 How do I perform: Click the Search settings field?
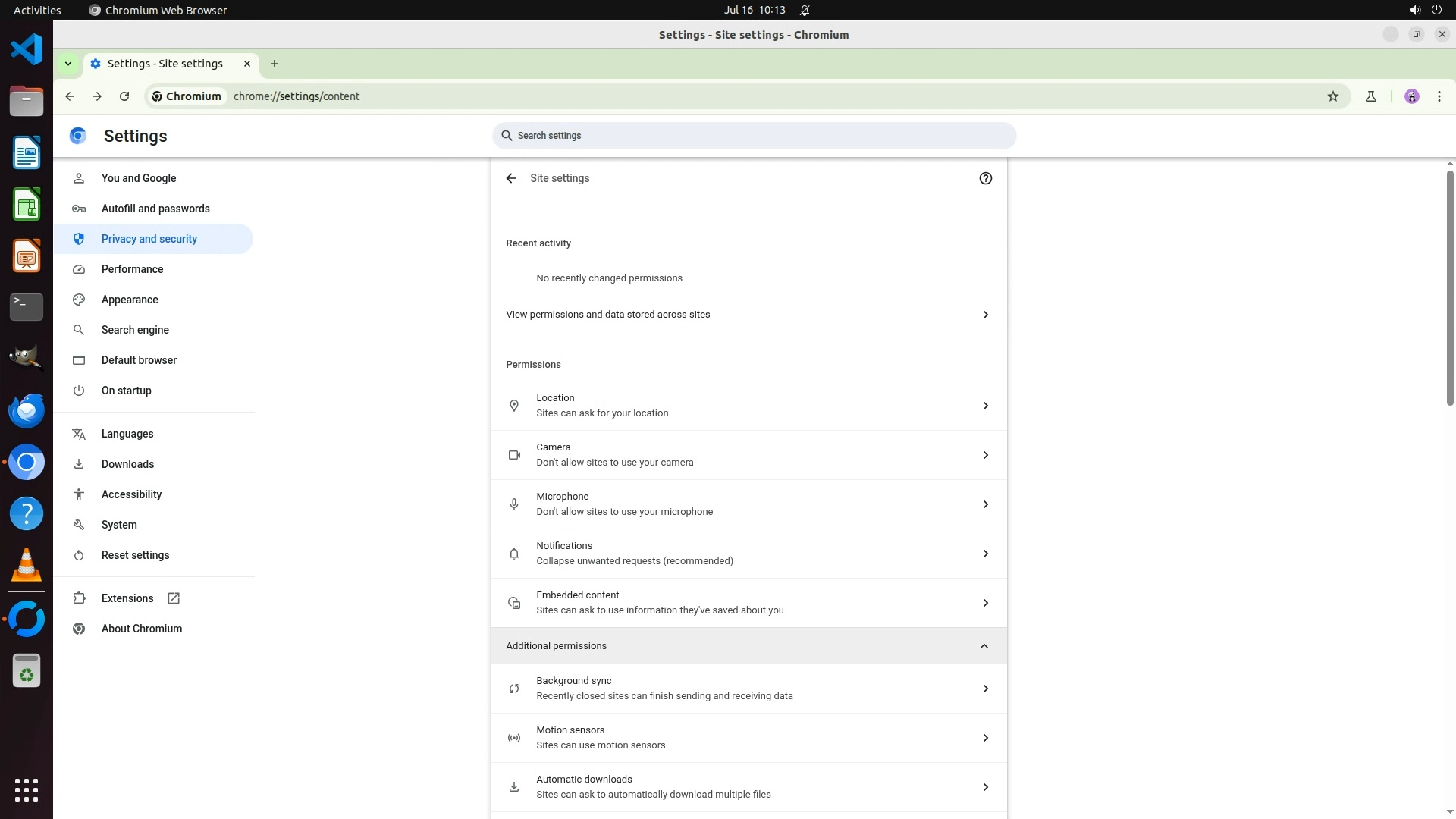coord(753,136)
